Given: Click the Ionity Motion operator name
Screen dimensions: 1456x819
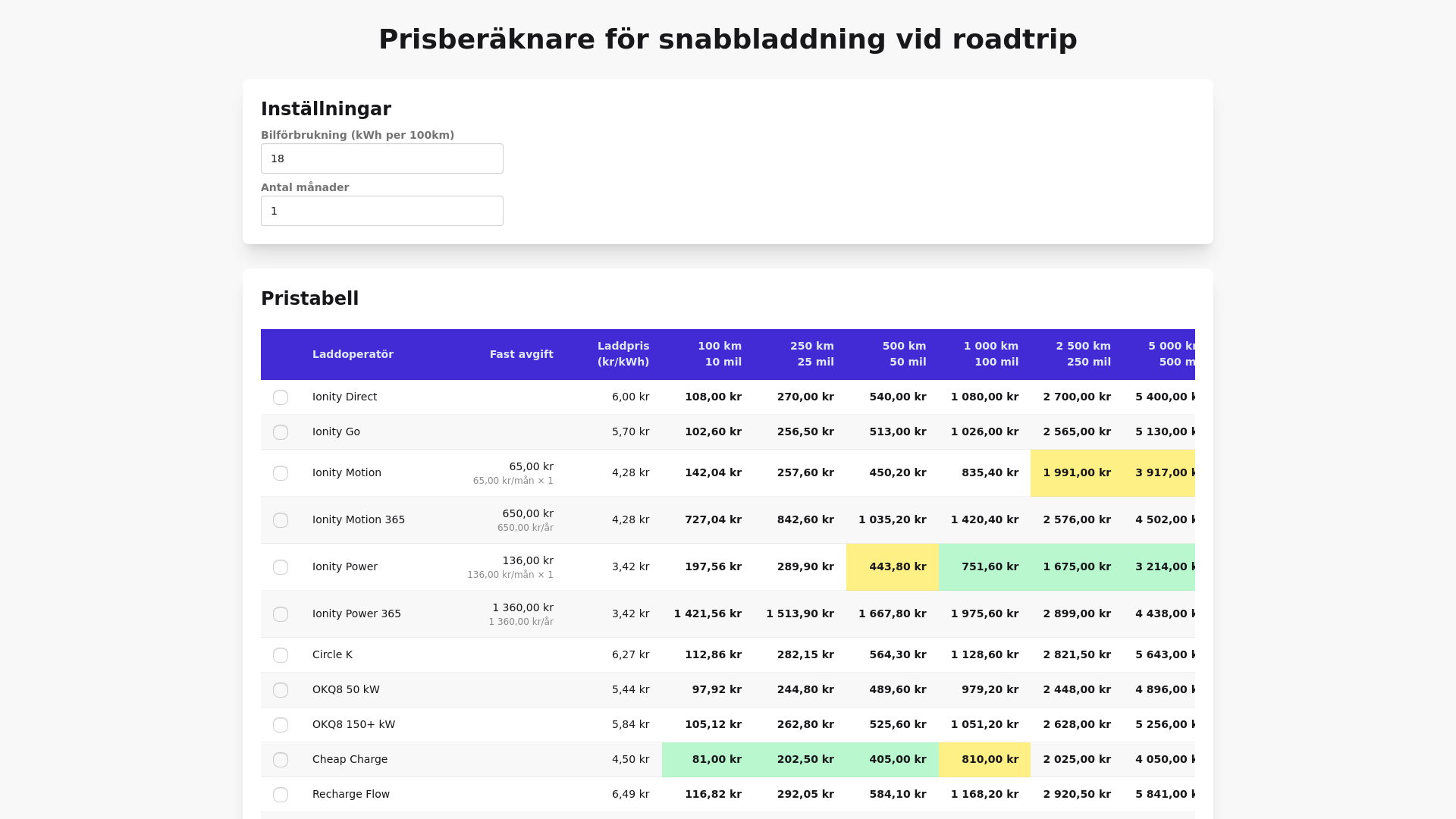Looking at the screenshot, I should click(x=347, y=472).
